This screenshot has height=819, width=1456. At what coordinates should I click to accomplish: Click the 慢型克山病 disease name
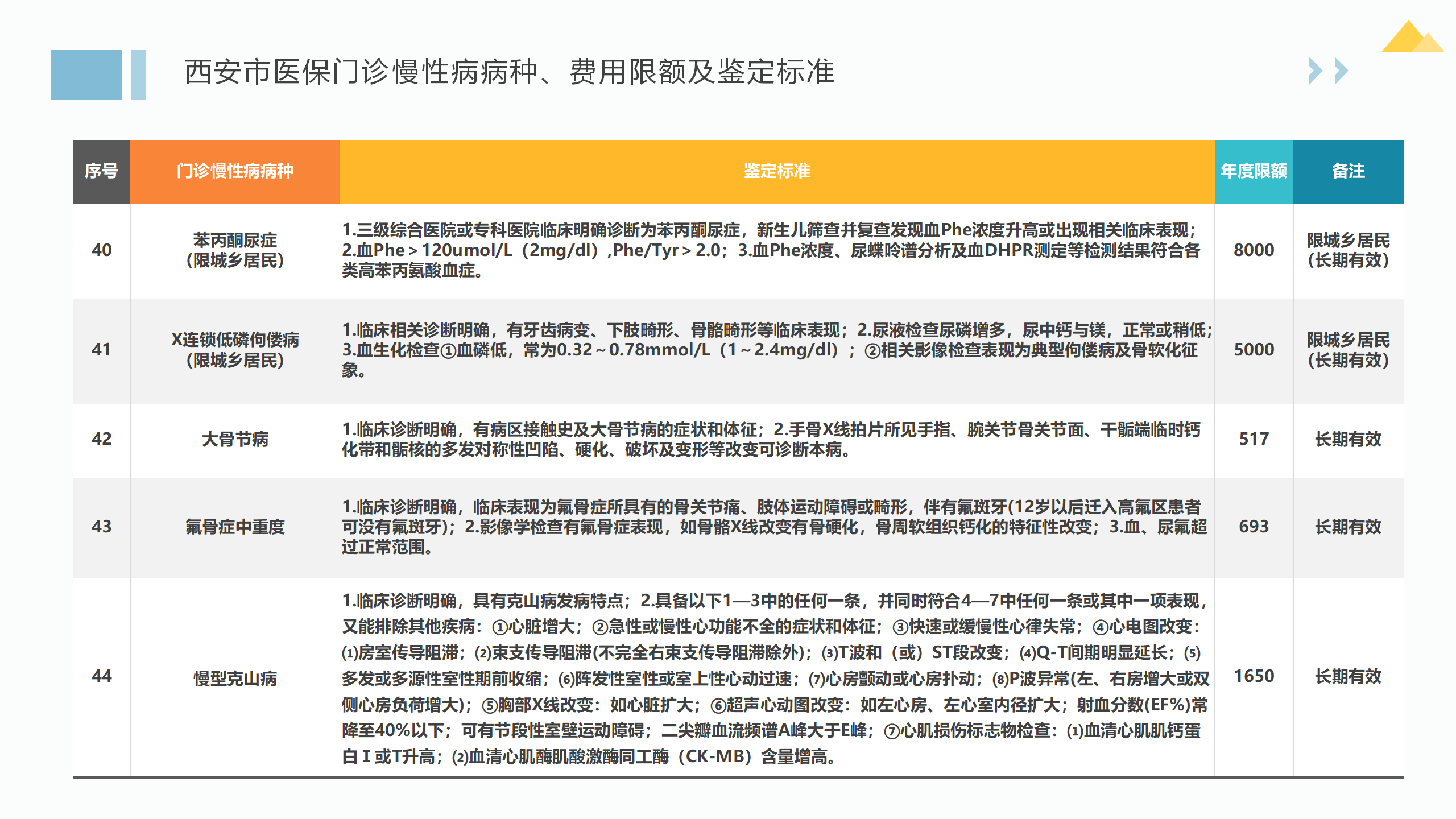pos(235,679)
